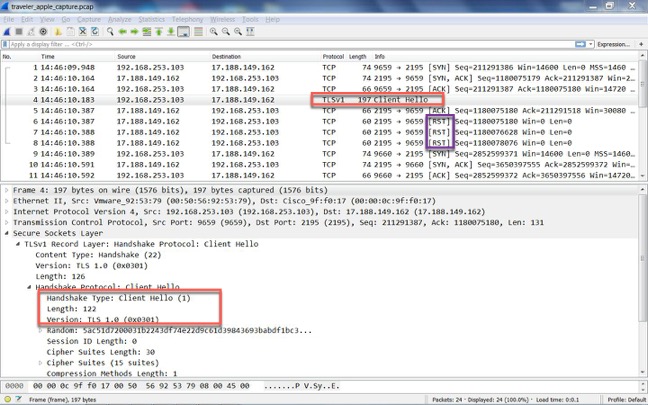Image resolution: width=648 pixels, height=405 pixels.
Task: Expand the Cipher Suites (15 suites) row
Action: point(40,362)
